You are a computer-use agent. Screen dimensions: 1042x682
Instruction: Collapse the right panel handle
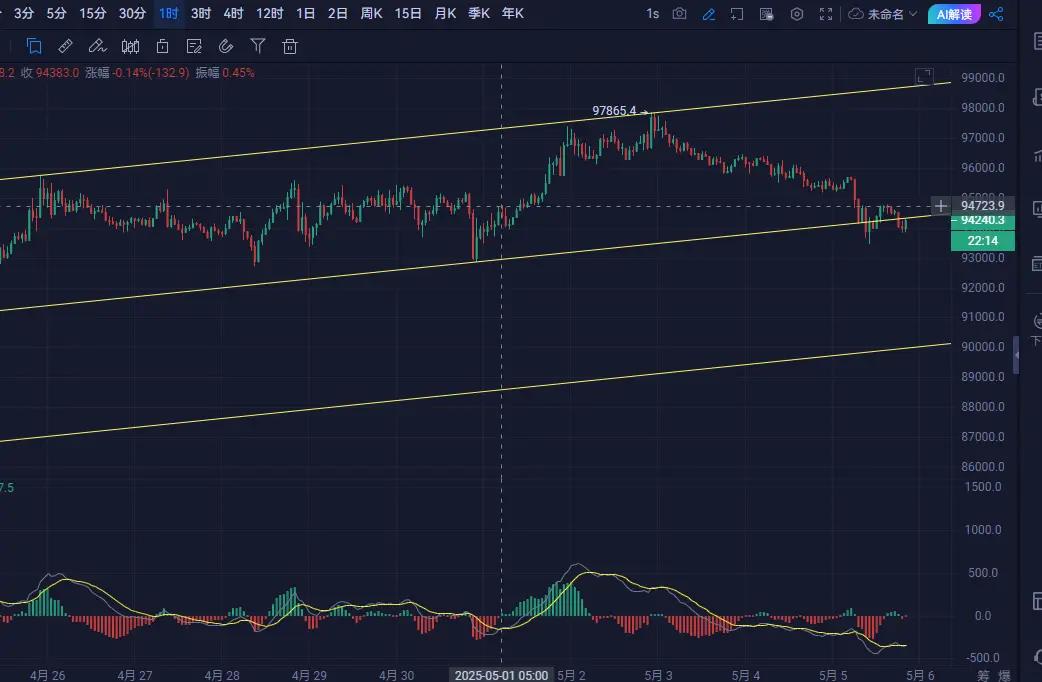point(1015,356)
